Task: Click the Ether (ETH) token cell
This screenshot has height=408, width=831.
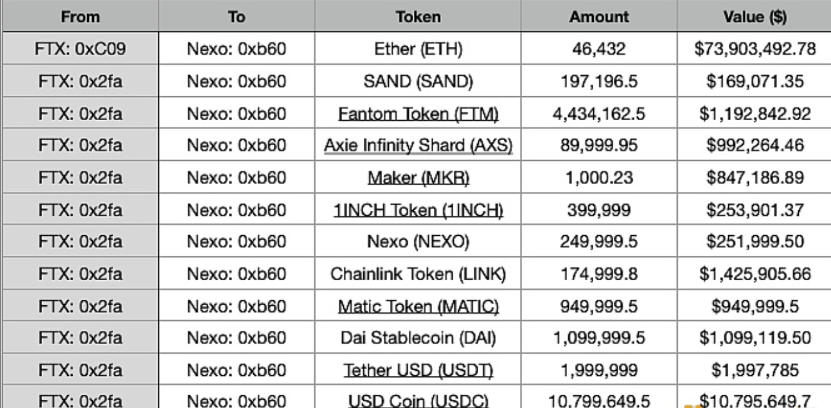Action: coord(418,48)
